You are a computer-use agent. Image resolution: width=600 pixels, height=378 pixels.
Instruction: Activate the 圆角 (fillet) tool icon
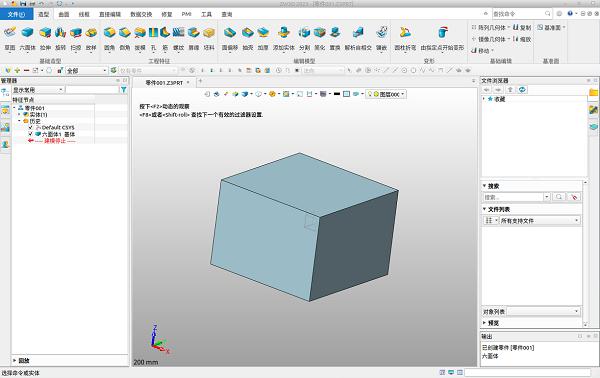click(109, 33)
